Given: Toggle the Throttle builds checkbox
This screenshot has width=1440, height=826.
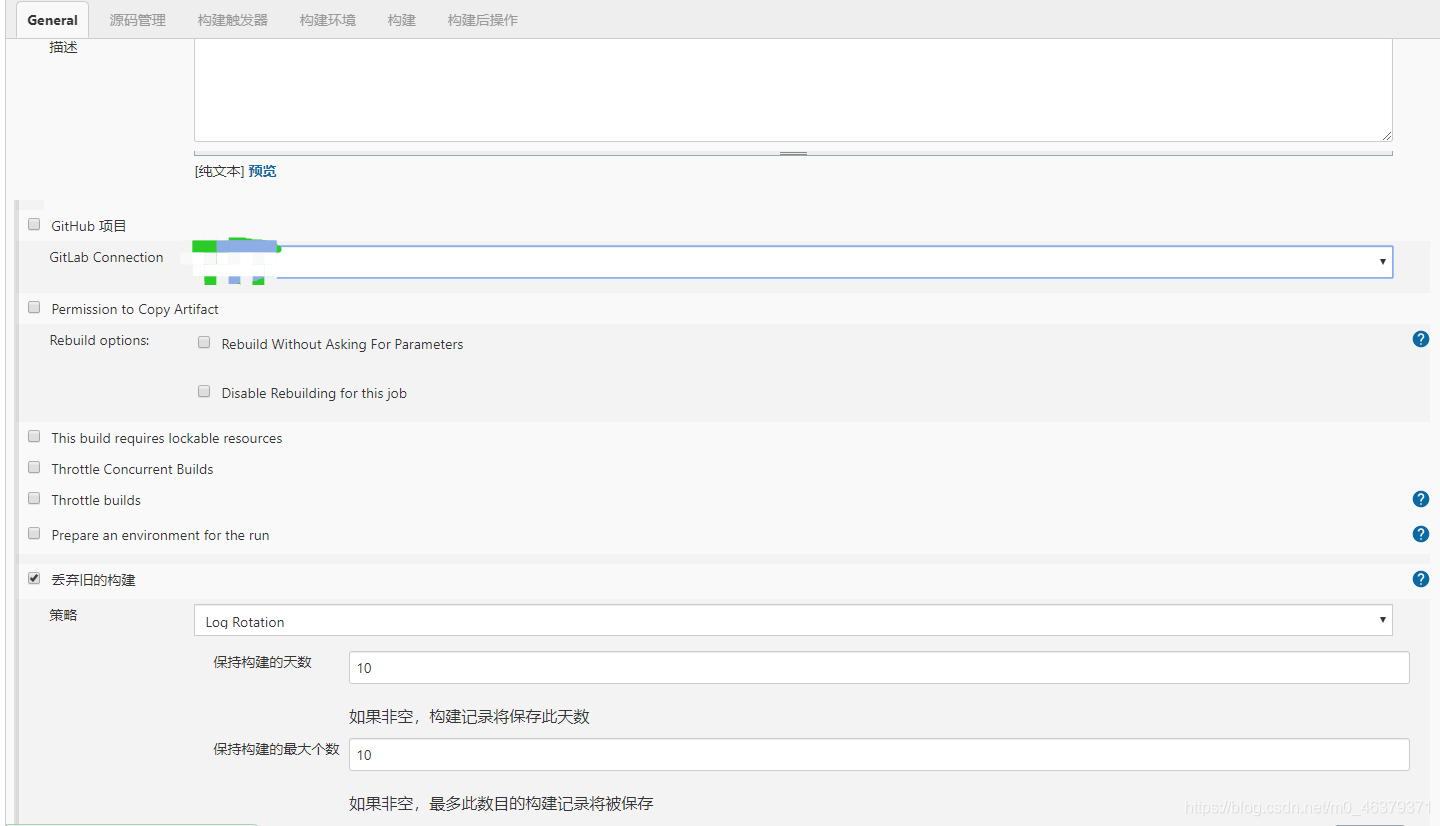Looking at the screenshot, I should click(x=34, y=499).
